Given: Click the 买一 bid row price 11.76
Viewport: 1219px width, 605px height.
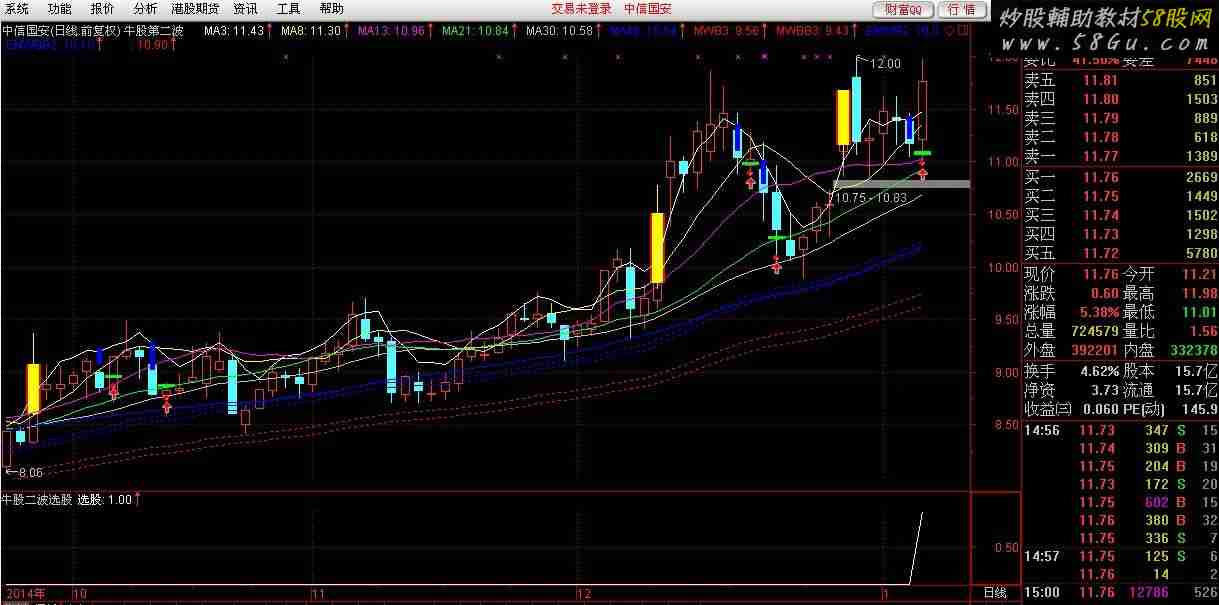Looking at the screenshot, I should pyautogui.click(x=1100, y=177).
